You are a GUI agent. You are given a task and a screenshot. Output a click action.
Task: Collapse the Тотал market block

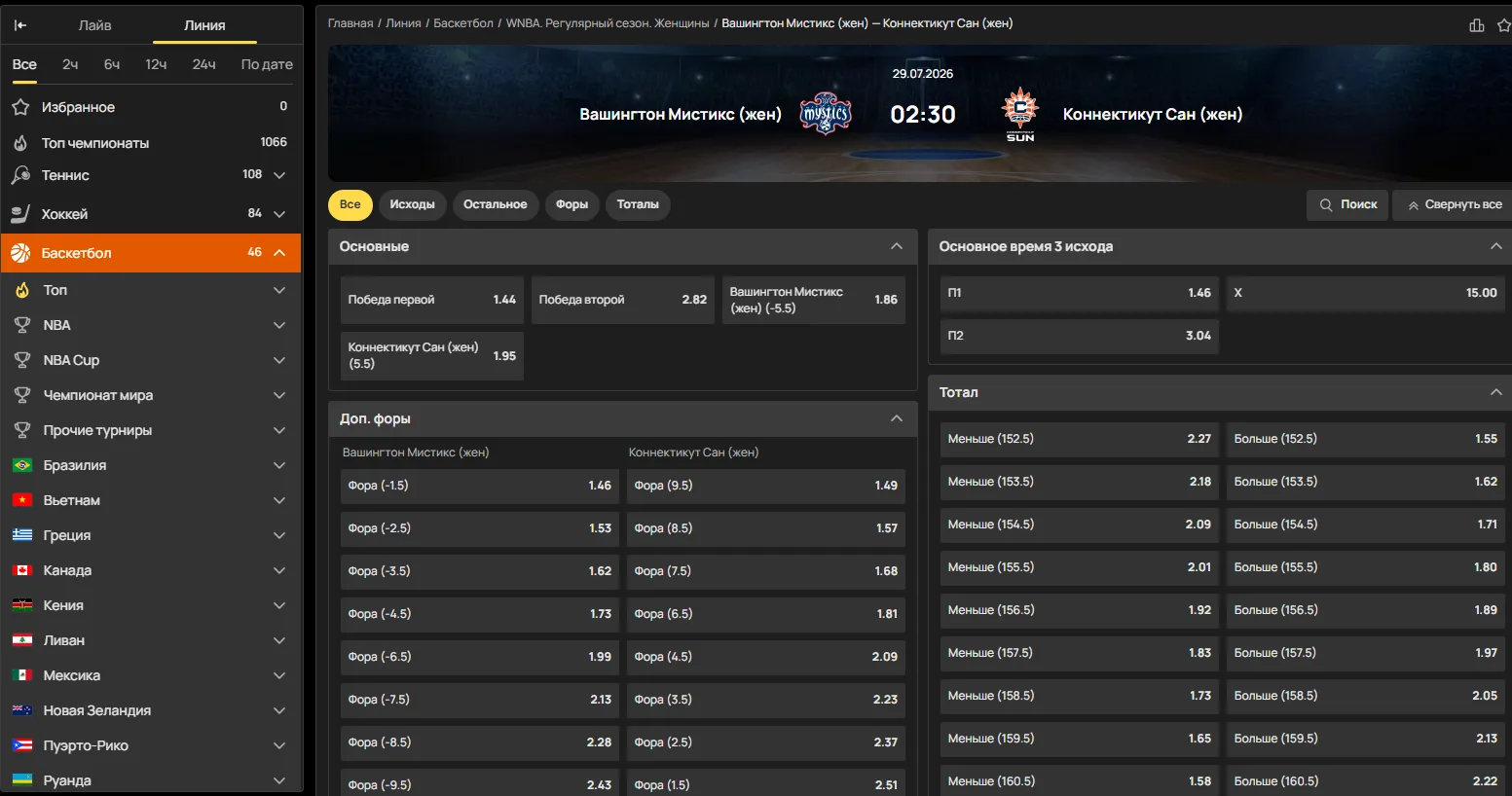[1496, 392]
